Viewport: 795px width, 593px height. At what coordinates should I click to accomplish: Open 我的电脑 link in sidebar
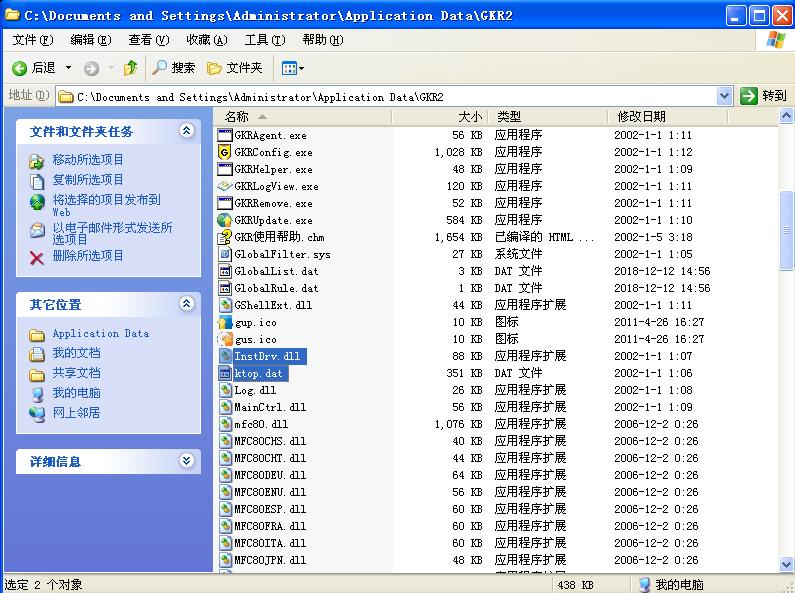tap(76, 393)
